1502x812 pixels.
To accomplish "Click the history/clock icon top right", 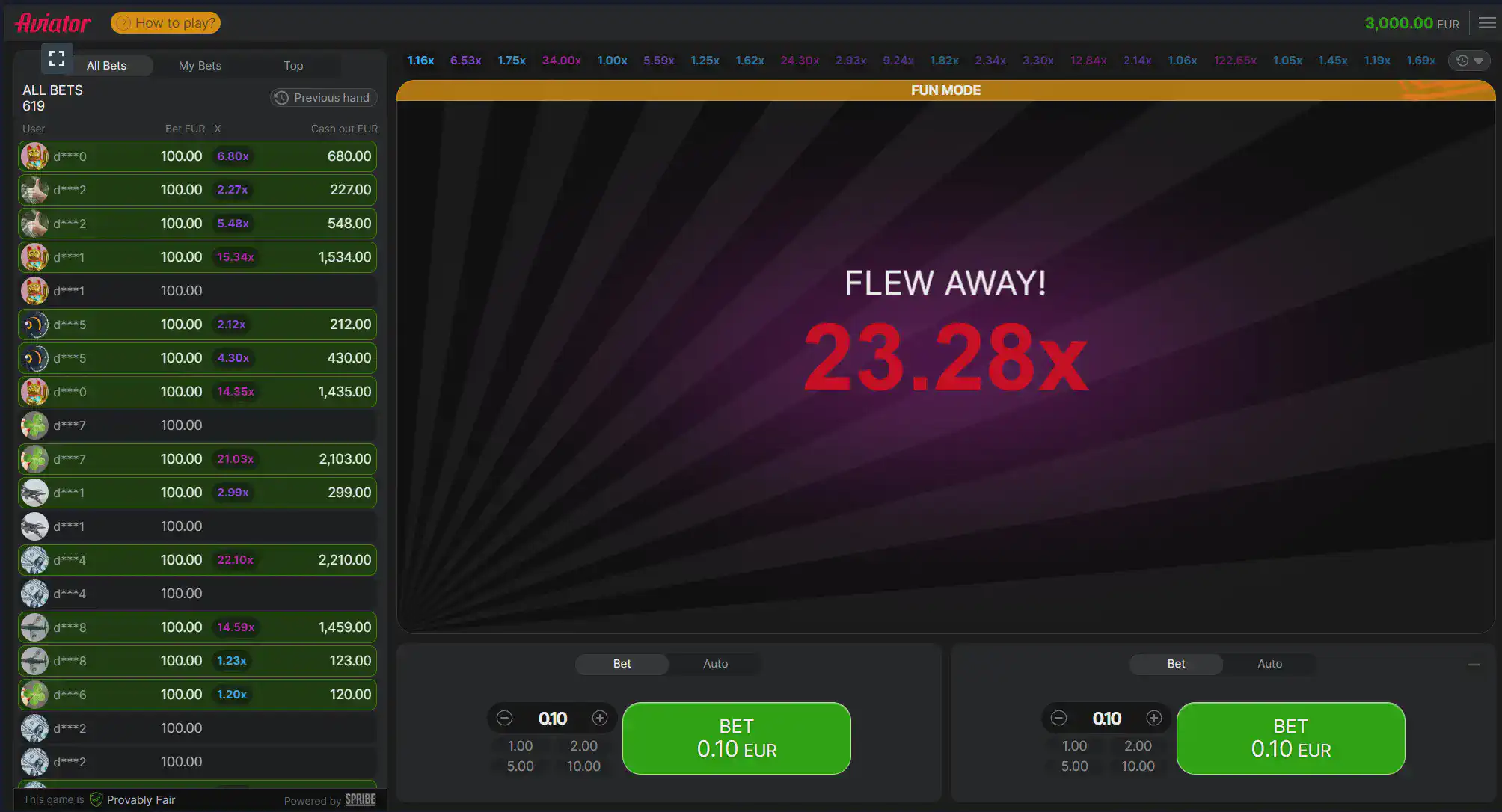I will (1463, 60).
